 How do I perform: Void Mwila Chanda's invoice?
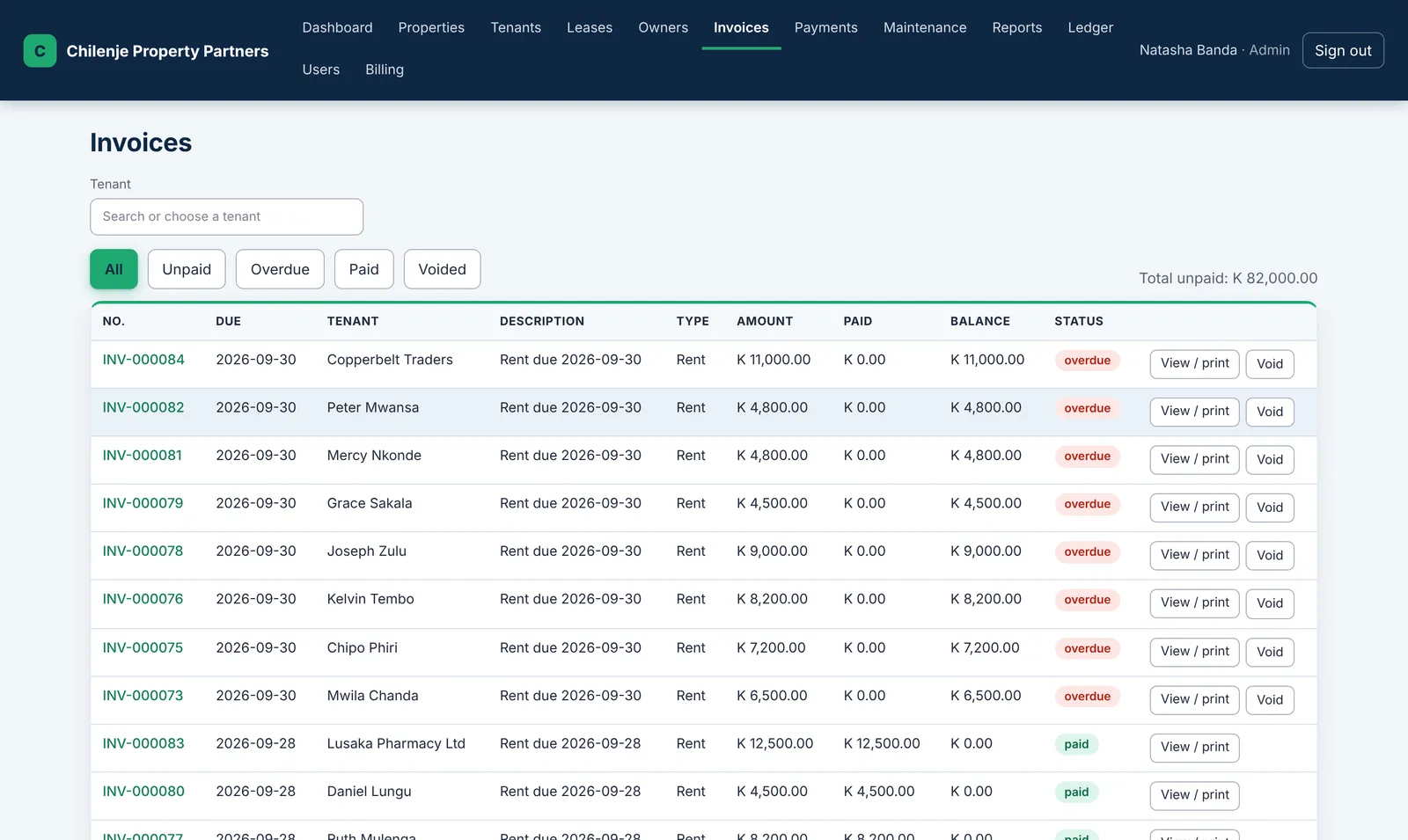(1270, 699)
